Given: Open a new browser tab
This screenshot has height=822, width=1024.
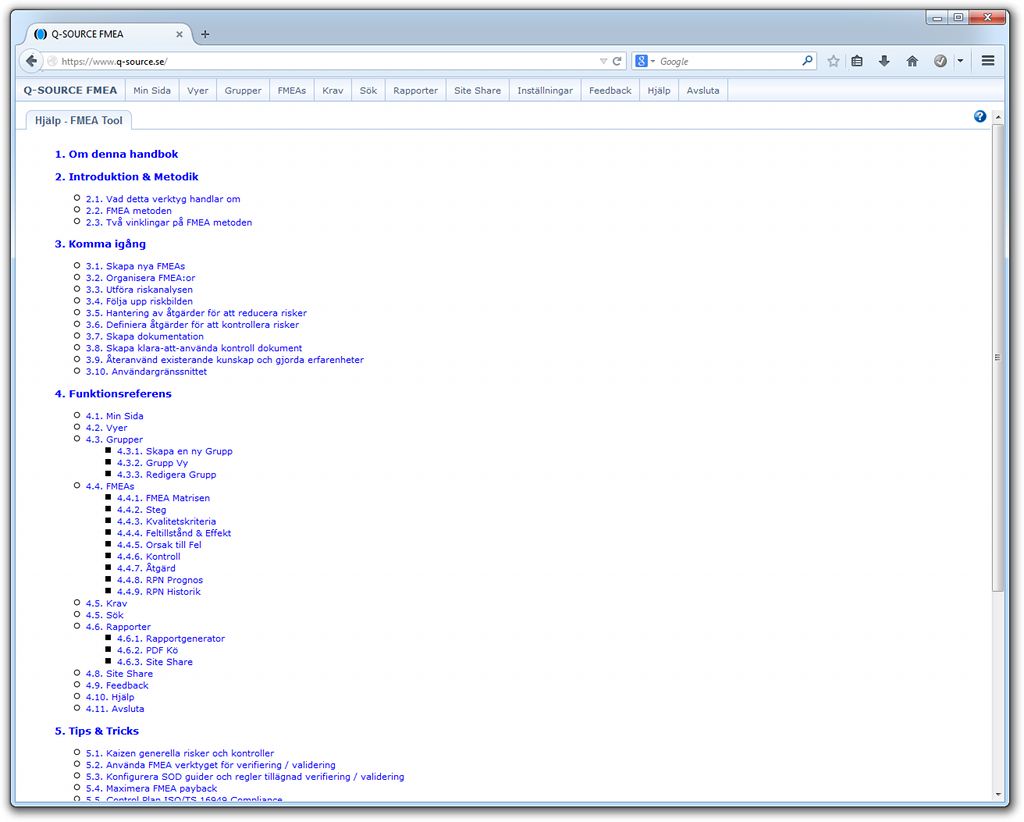Looking at the screenshot, I should (205, 34).
